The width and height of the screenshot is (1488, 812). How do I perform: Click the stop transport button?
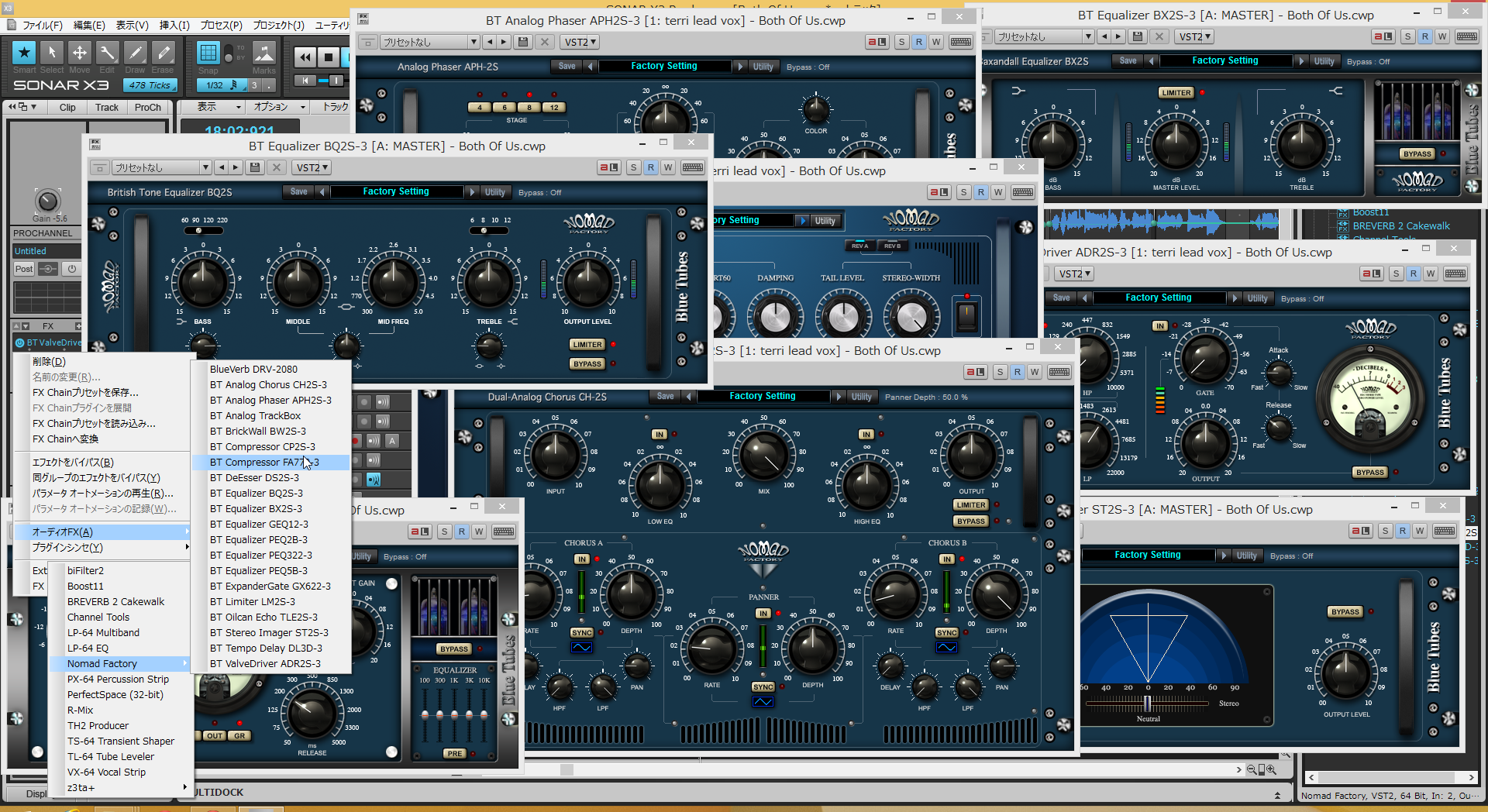point(329,57)
